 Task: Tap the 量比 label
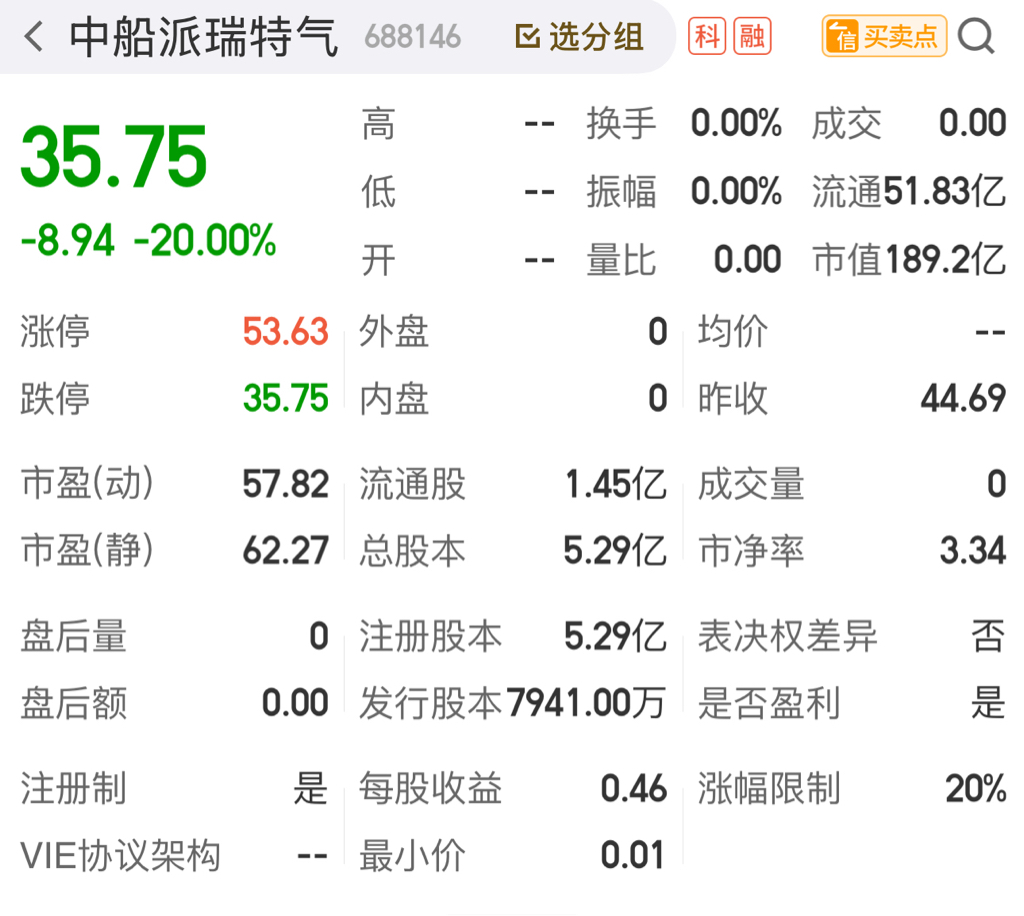coord(620,260)
